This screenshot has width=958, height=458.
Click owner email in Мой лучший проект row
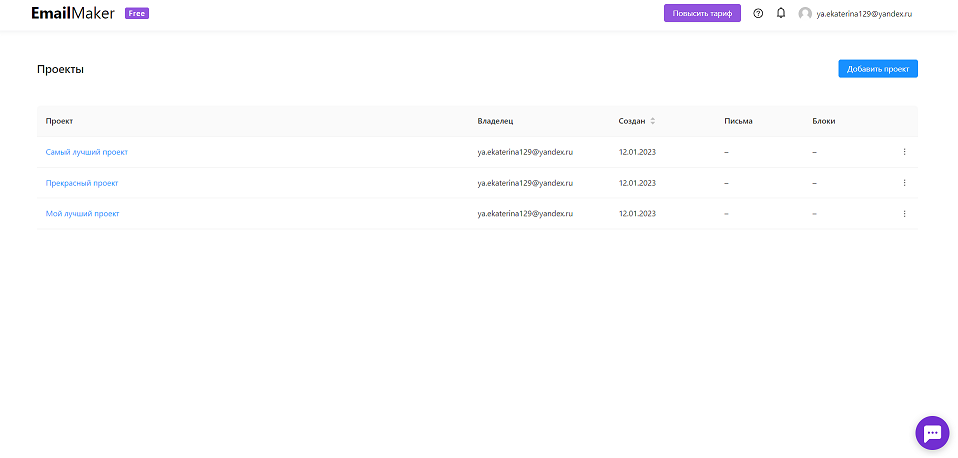(x=525, y=214)
